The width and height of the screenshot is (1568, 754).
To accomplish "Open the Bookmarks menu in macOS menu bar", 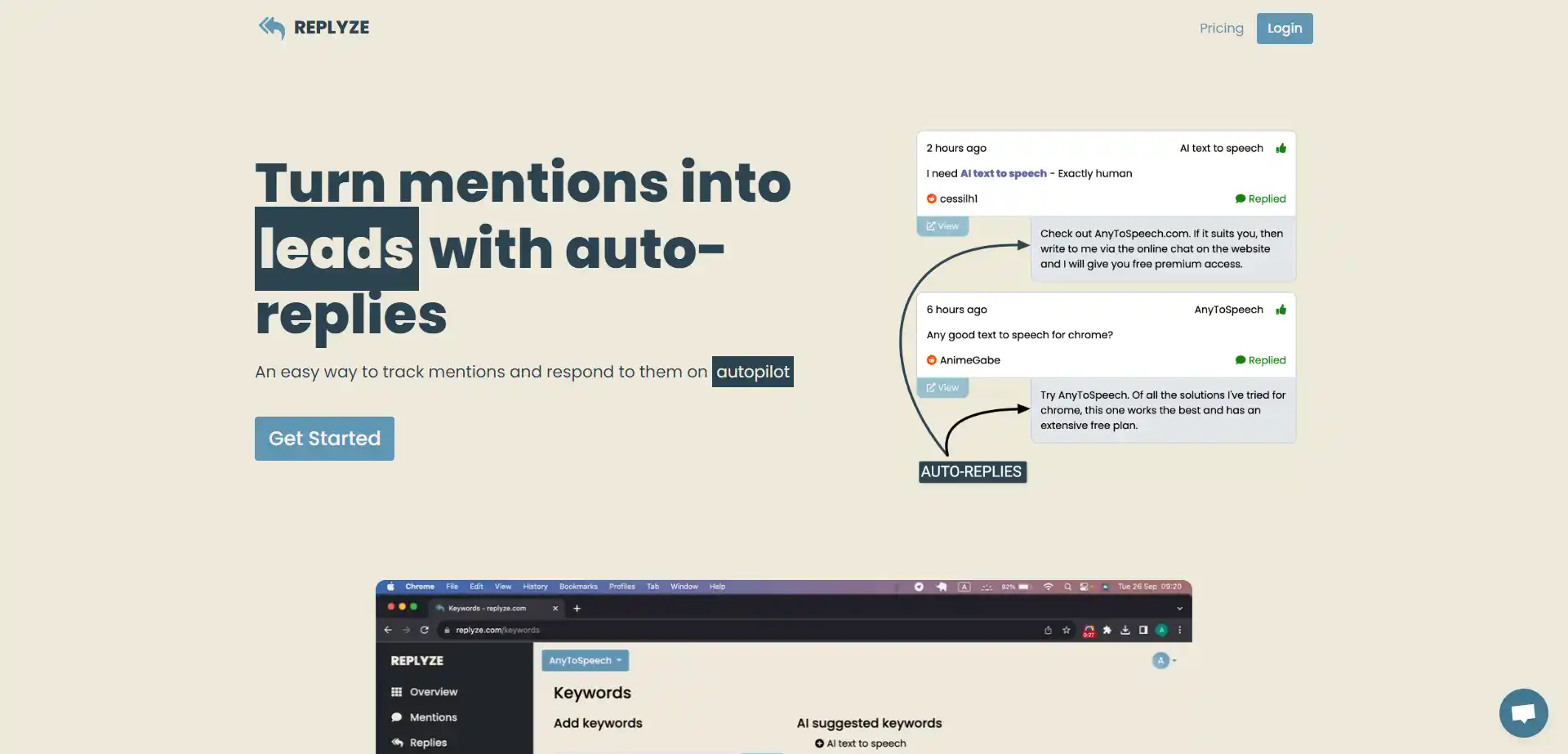I will (x=578, y=587).
